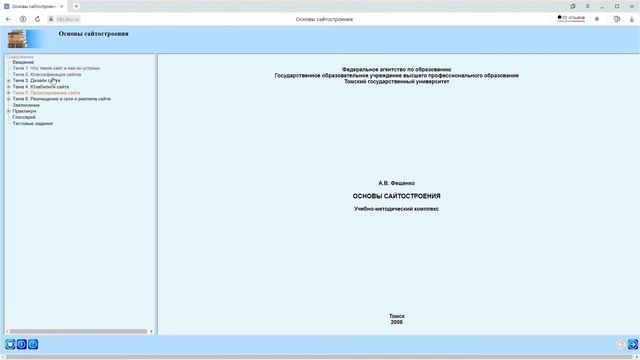Click the page bottom horizontal scrollbar
This screenshot has width=640, height=360.
pos(318,357)
